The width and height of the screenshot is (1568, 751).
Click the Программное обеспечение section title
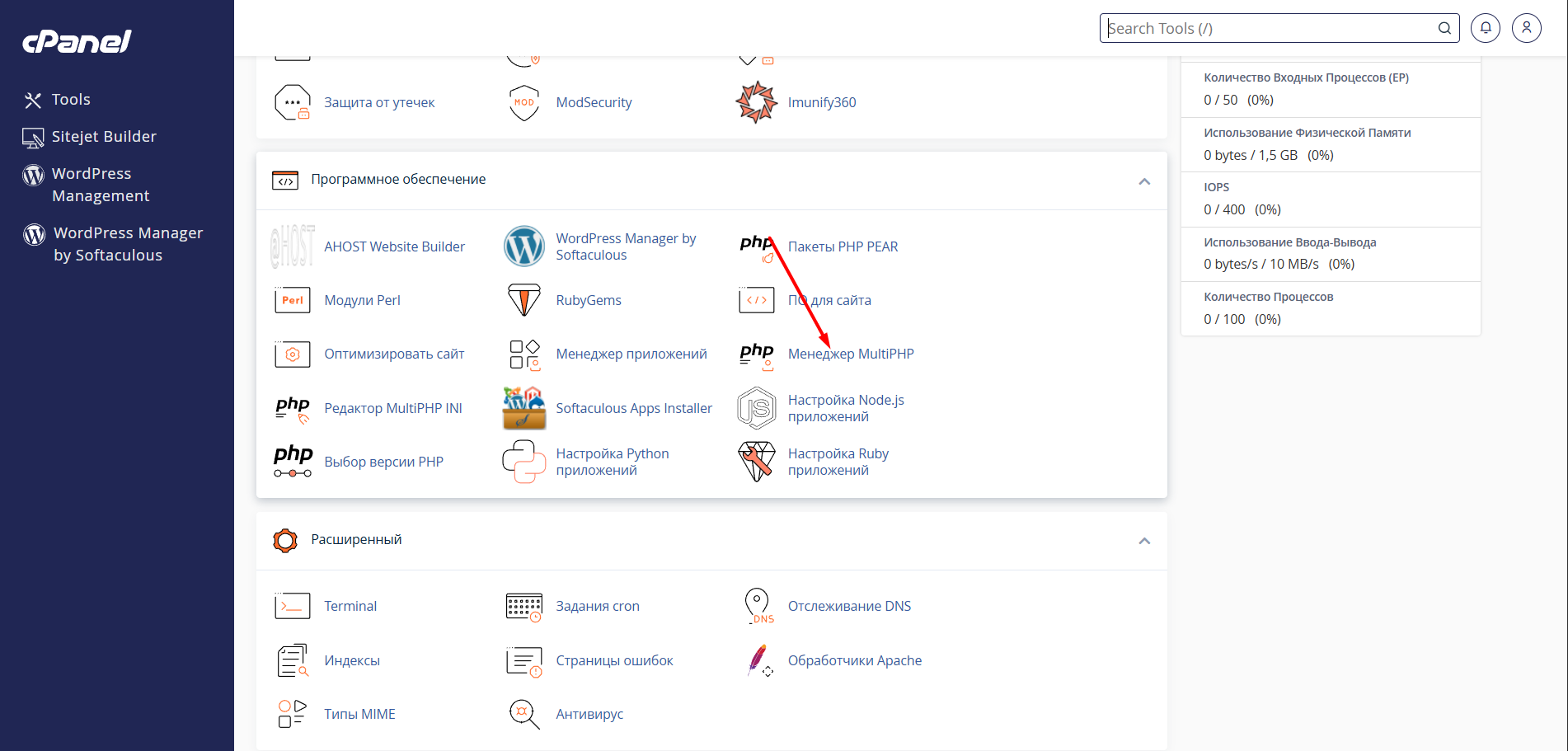click(398, 179)
